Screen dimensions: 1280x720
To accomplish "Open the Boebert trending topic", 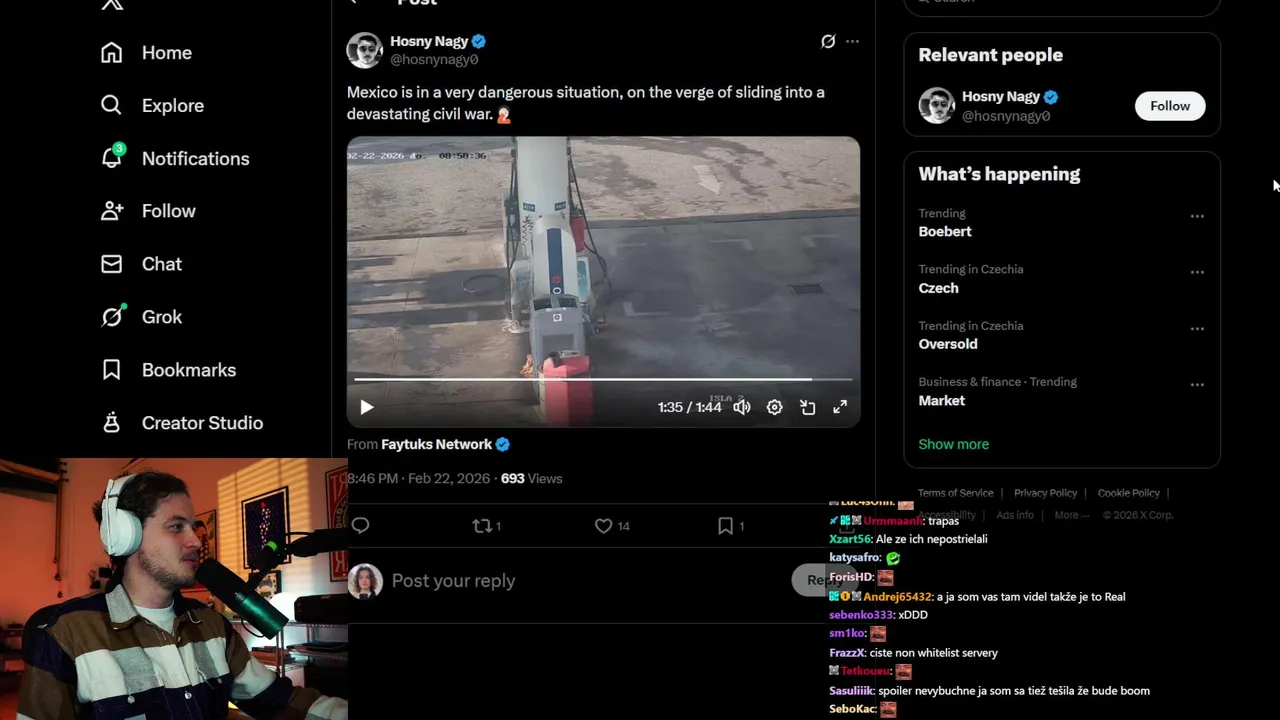I will (945, 232).
